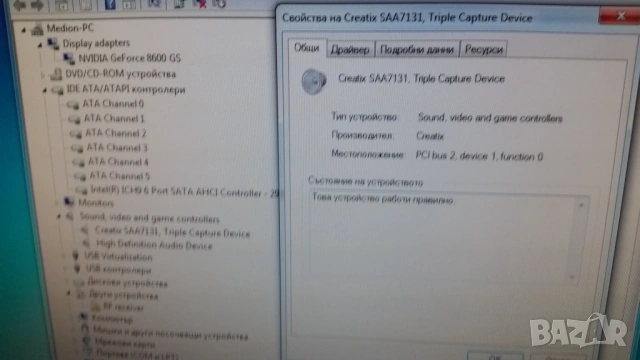Click the icon beside ATA Channel 3
640x360 pixels.
click(x=77, y=148)
